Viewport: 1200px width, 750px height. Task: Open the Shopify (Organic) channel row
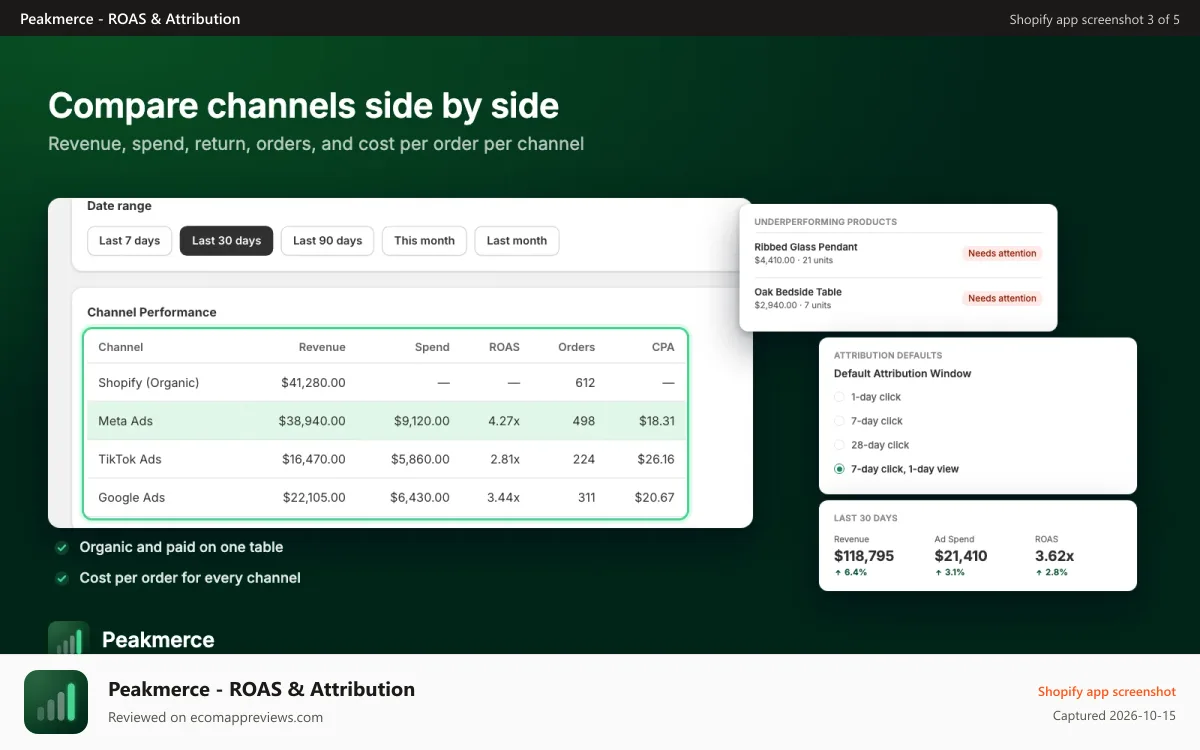point(386,383)
